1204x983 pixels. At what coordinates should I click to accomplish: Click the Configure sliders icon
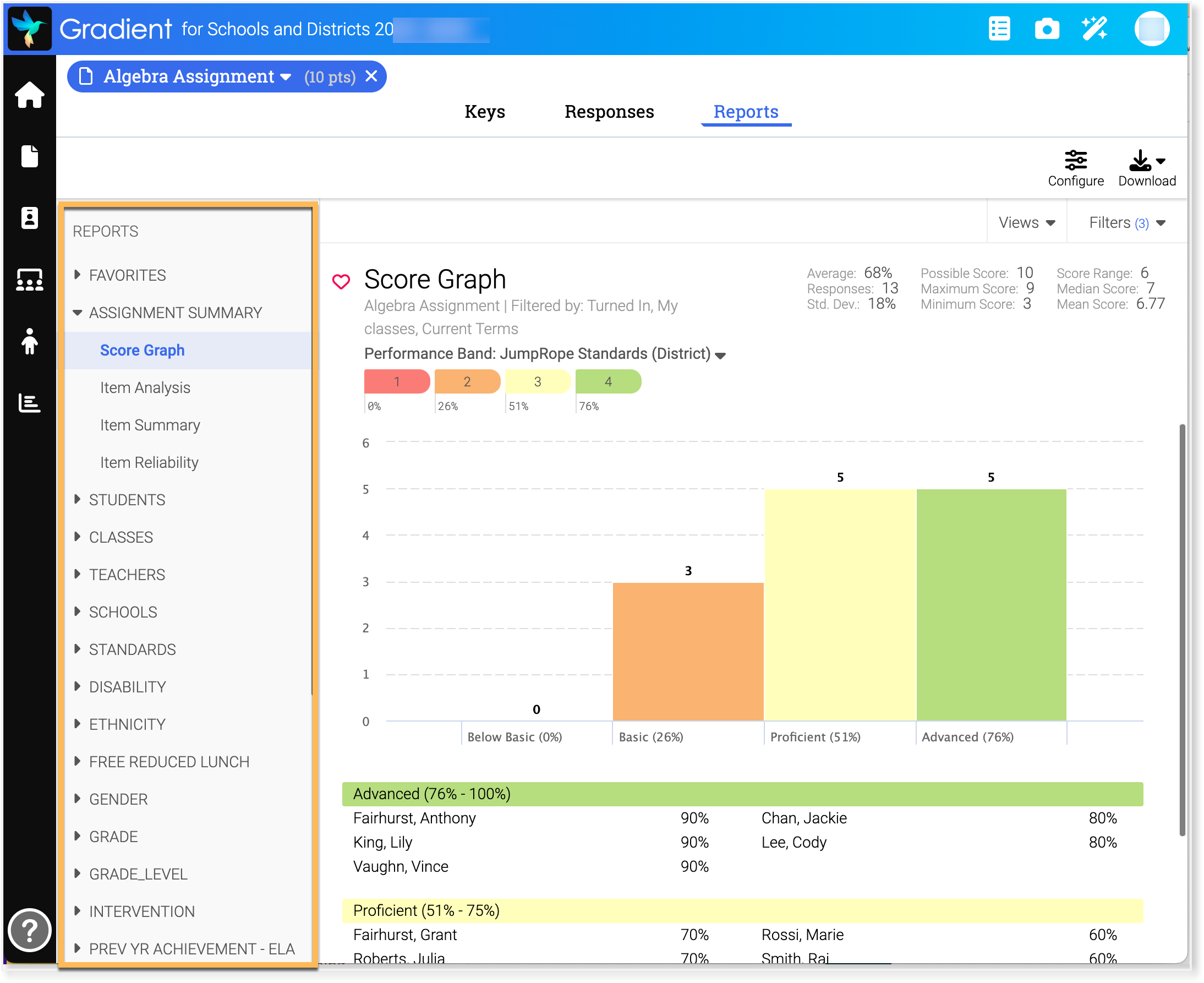pyautogui.click(x=1075, y=161)
